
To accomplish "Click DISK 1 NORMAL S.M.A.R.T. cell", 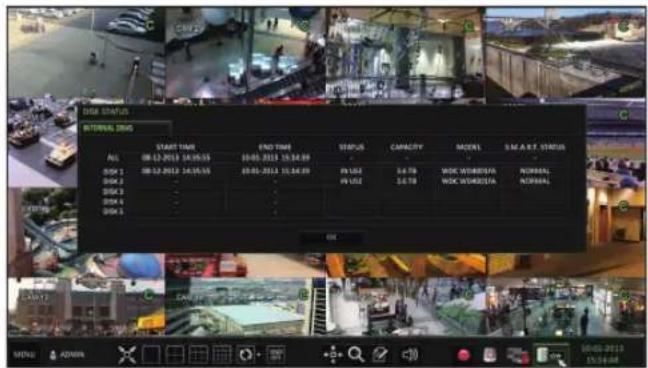I will click(534, 171).
